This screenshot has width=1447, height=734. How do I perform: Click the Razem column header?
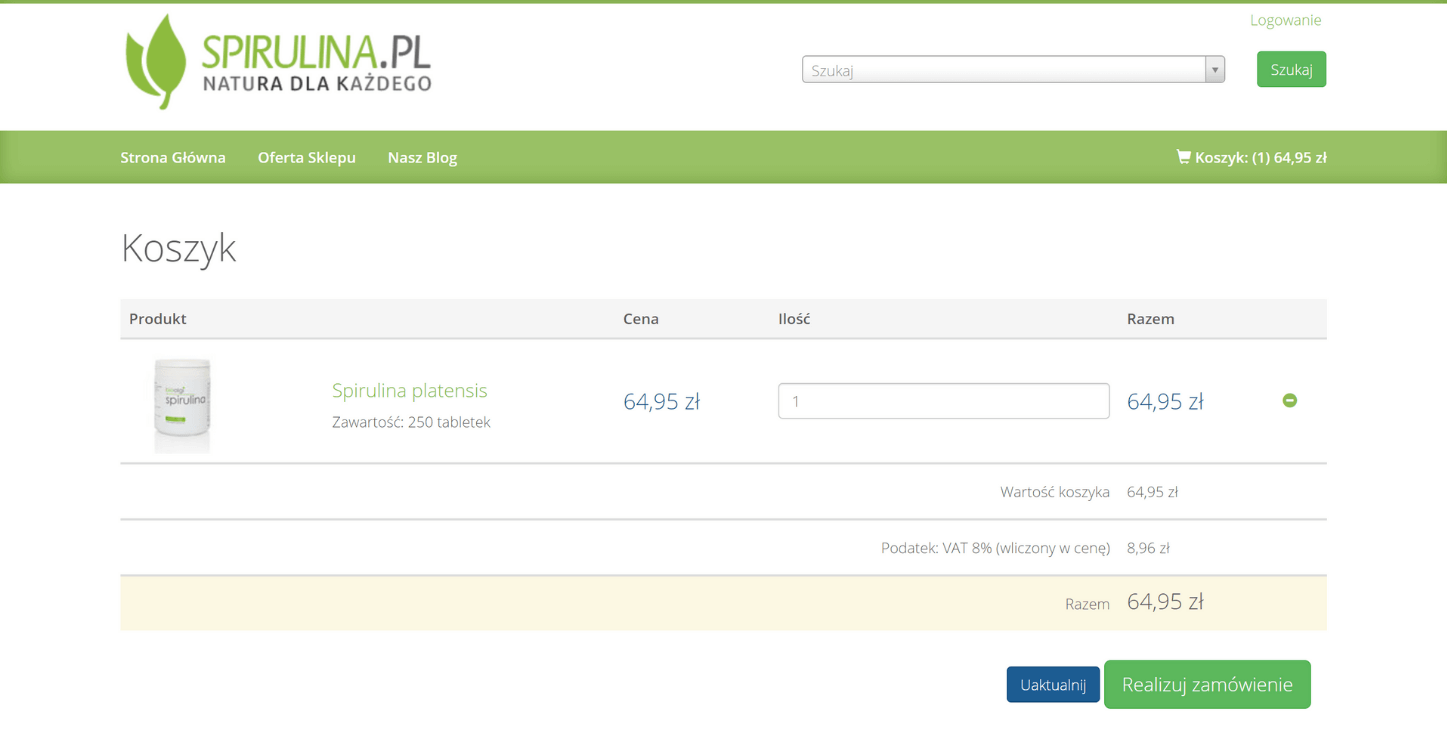pyautogui.click(x=1150, y=319)
